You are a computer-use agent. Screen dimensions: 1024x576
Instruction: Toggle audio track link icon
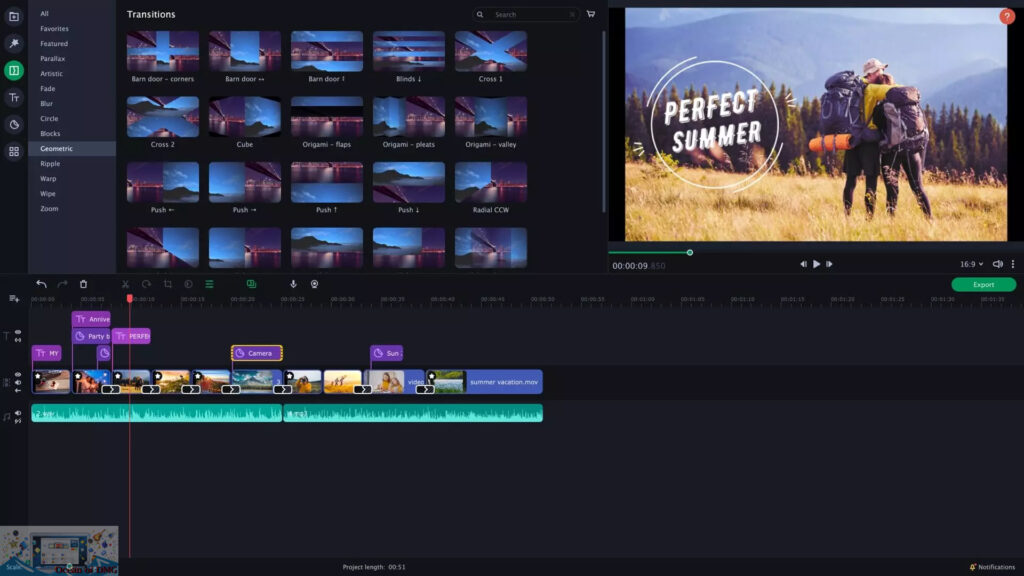click(x=18, y=421)
